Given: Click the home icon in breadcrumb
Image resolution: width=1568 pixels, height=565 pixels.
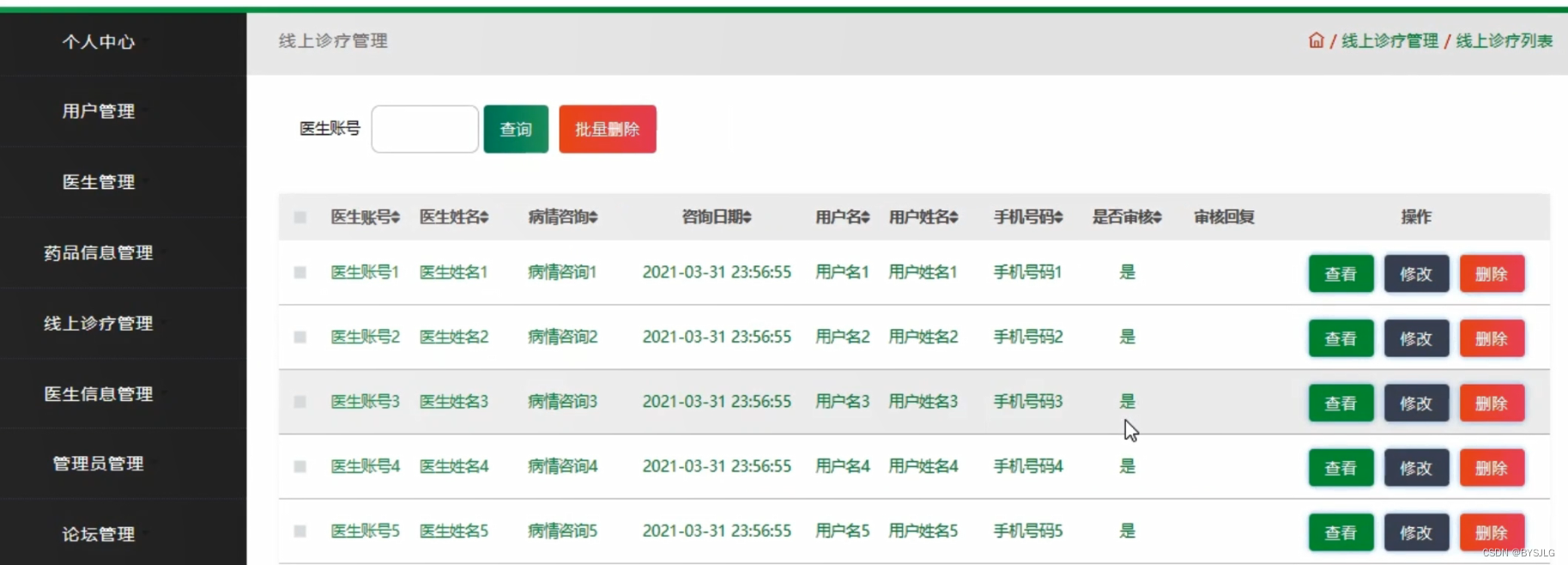Looking at the screenshot, I should [x=1316, y=40].
